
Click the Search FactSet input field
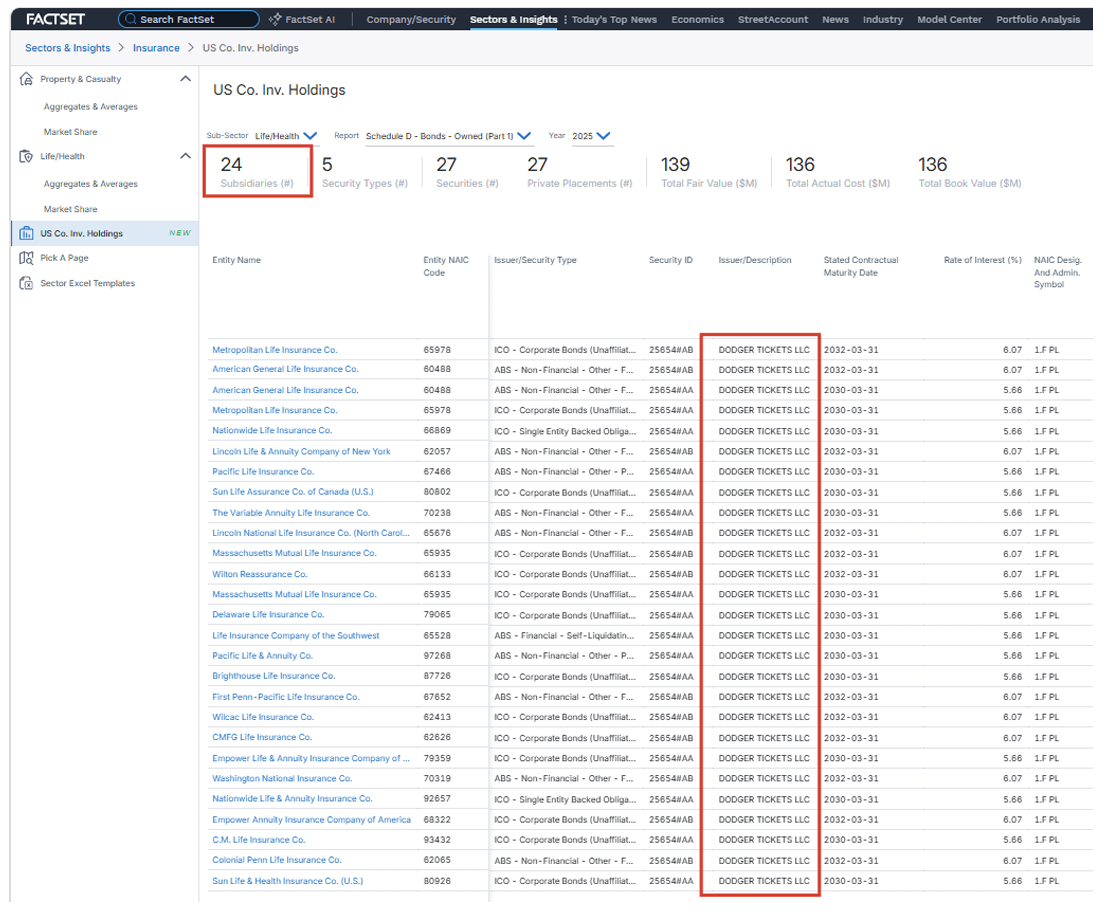click(188, 19)
